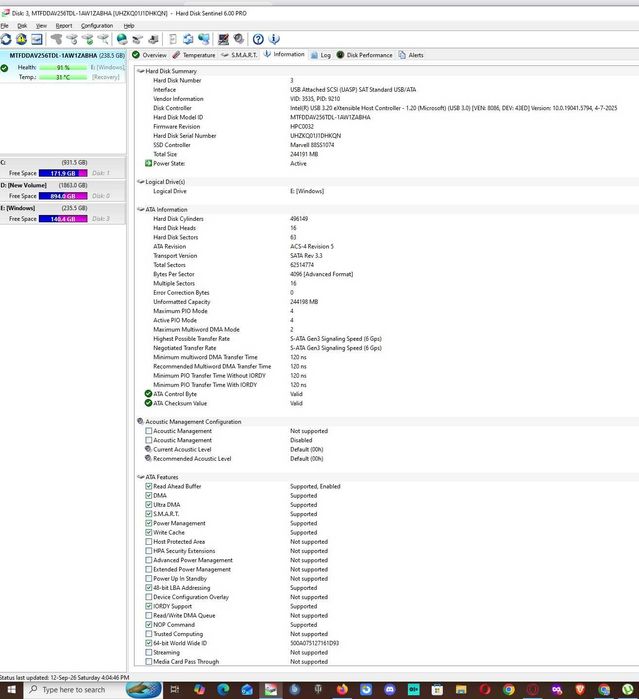Open the File menu

[4, 26]
